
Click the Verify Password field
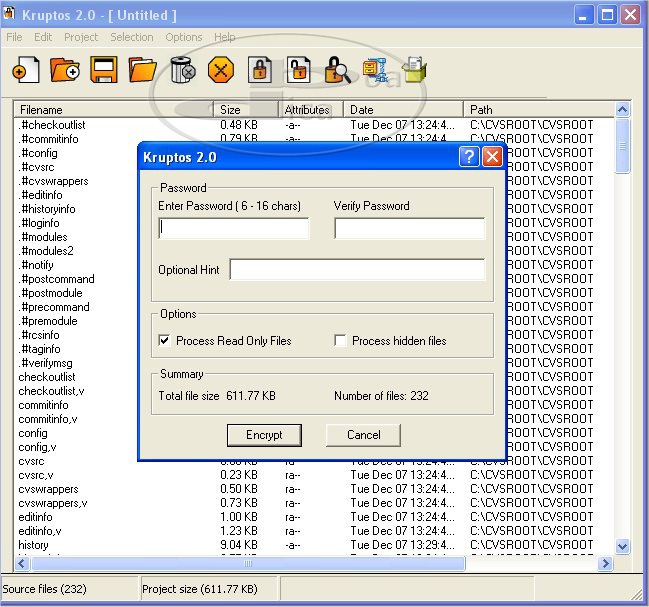click(409, 229)
